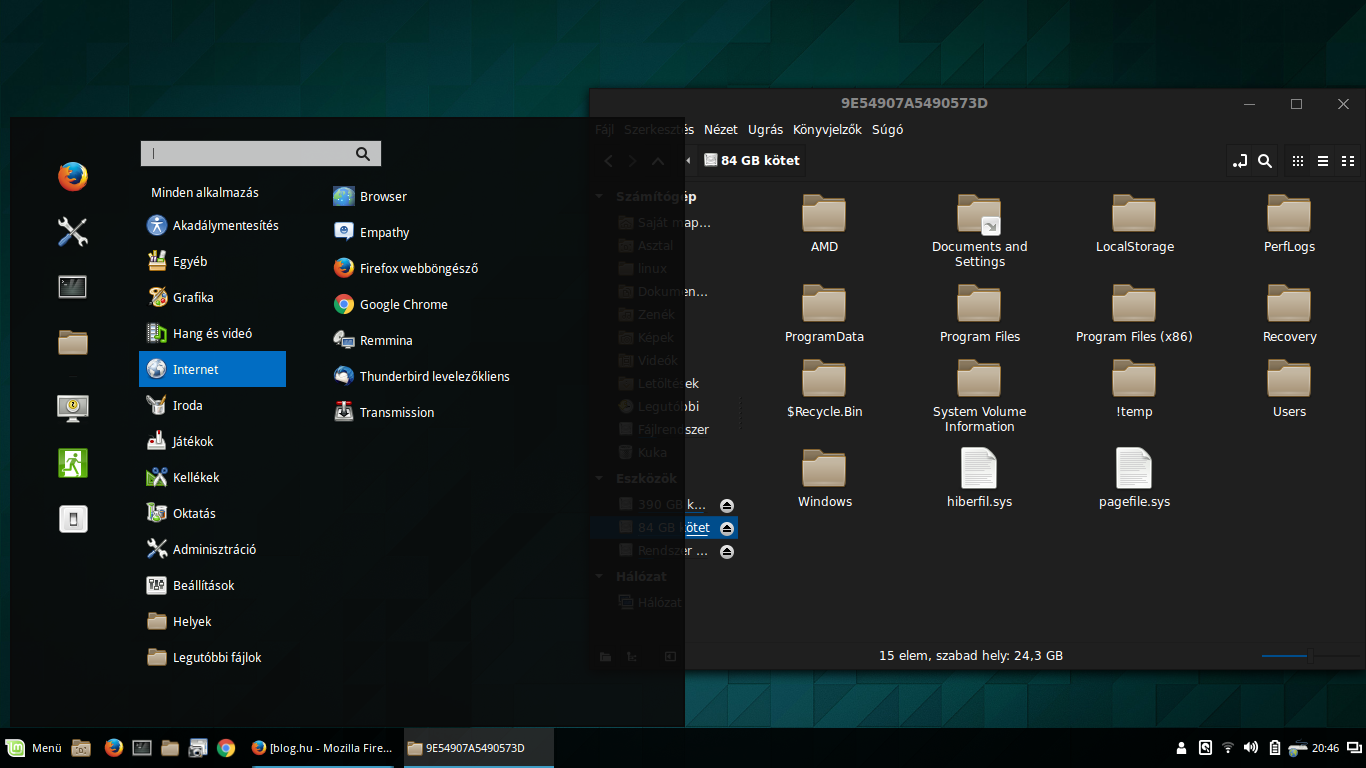Click the shutdown power icon in favorites
The height and width of the screenshot is (768, 1366).
[72, 519]
